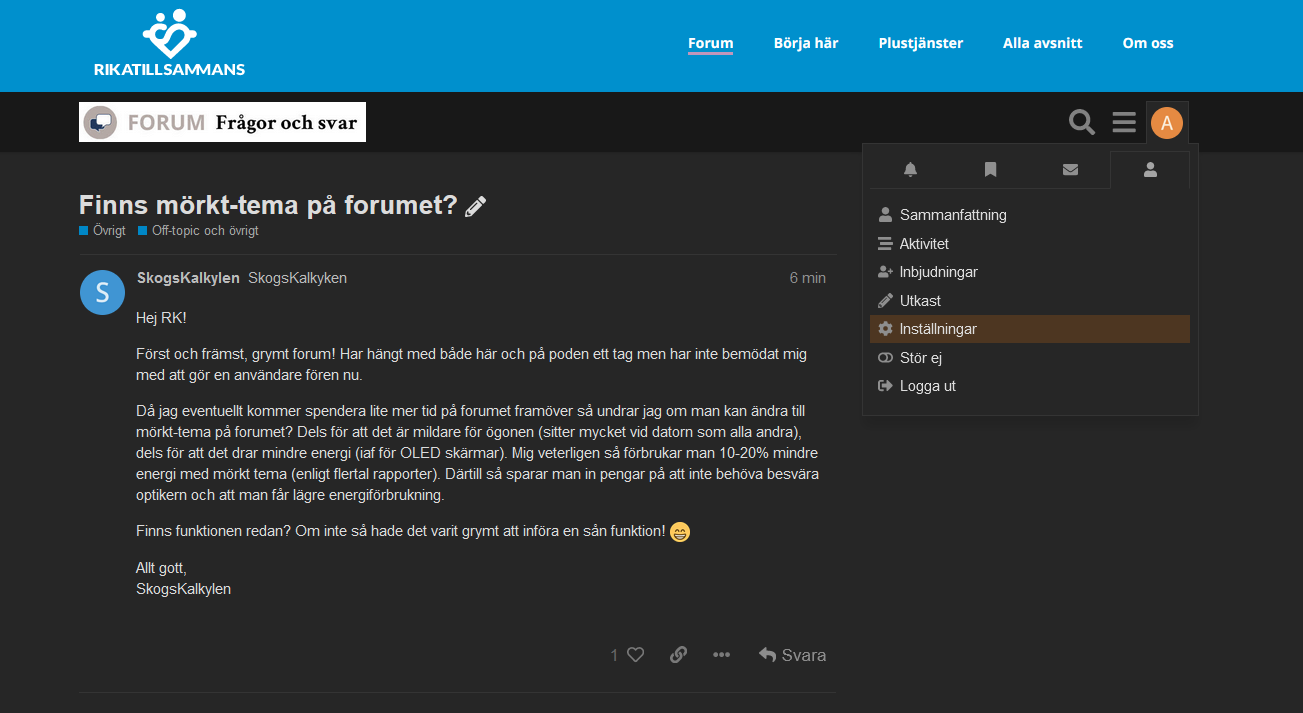The height and width of the screenshot is (713, 1303).
Task: Like the post with heart icon
Action: 635,655
